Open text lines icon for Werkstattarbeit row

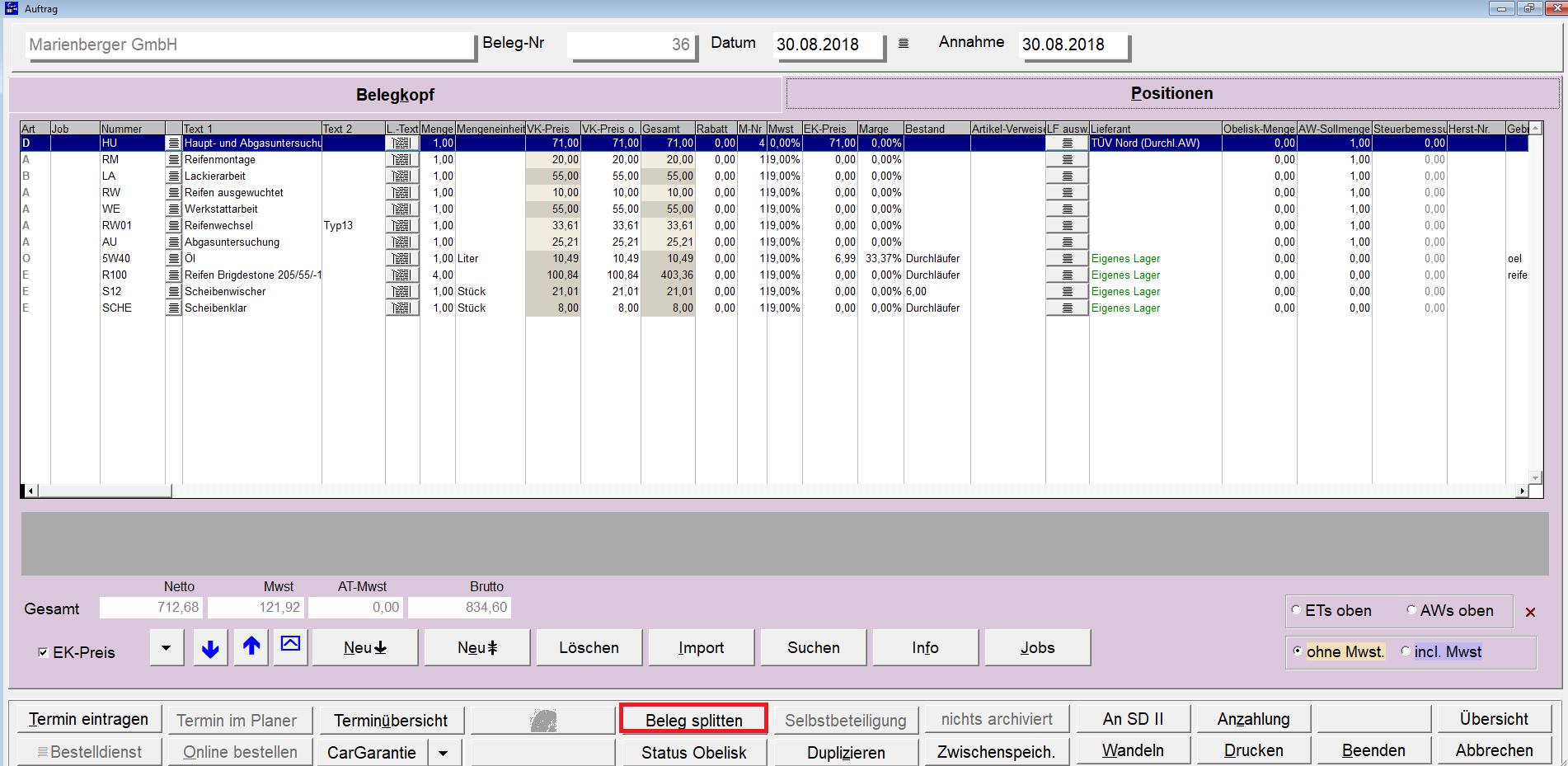pyautogui.click(x=173, y=209)
